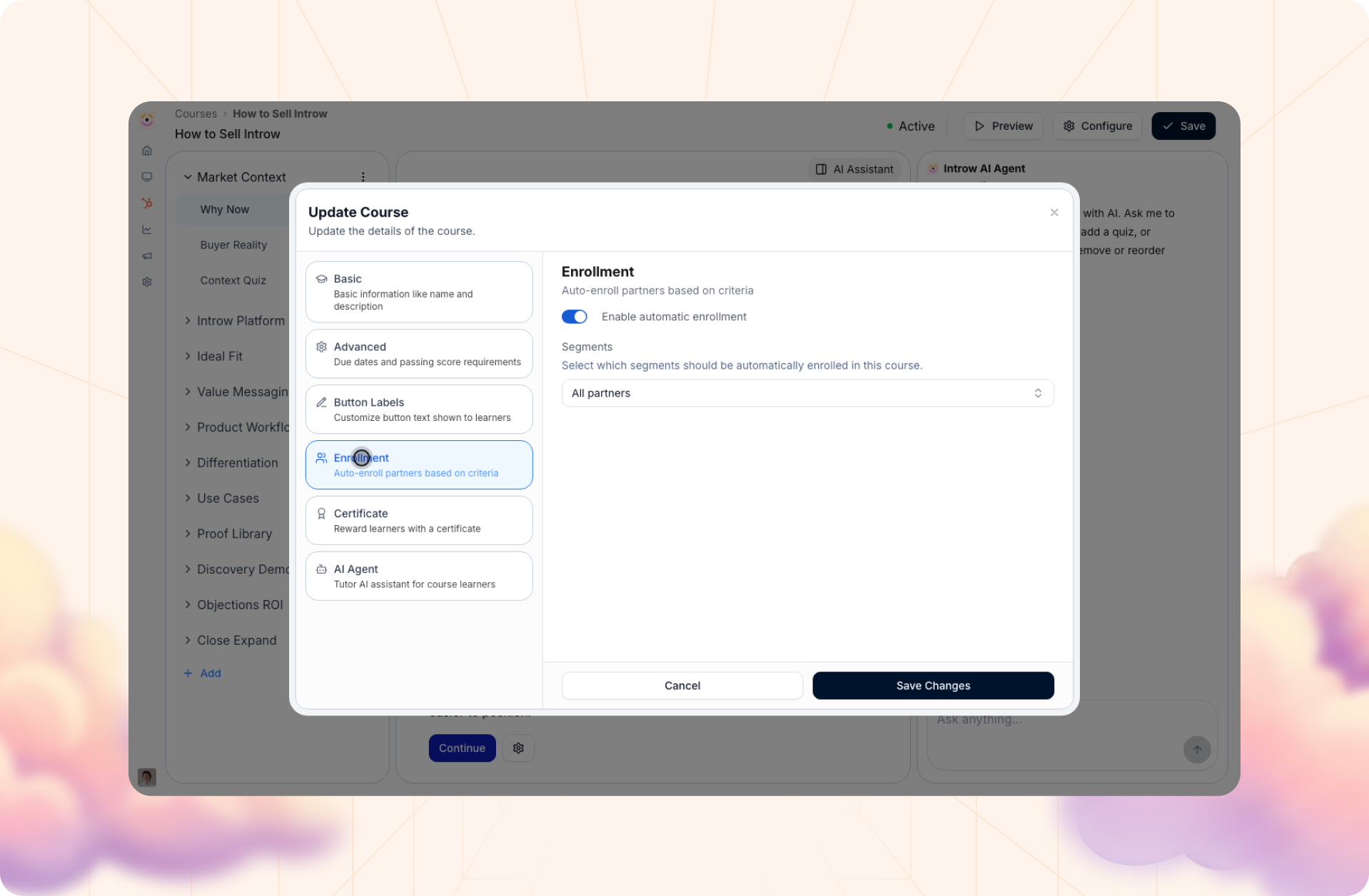The image size is (1369, 896).
Task: Select the Certificate settings tab
Action: (419, 520)
